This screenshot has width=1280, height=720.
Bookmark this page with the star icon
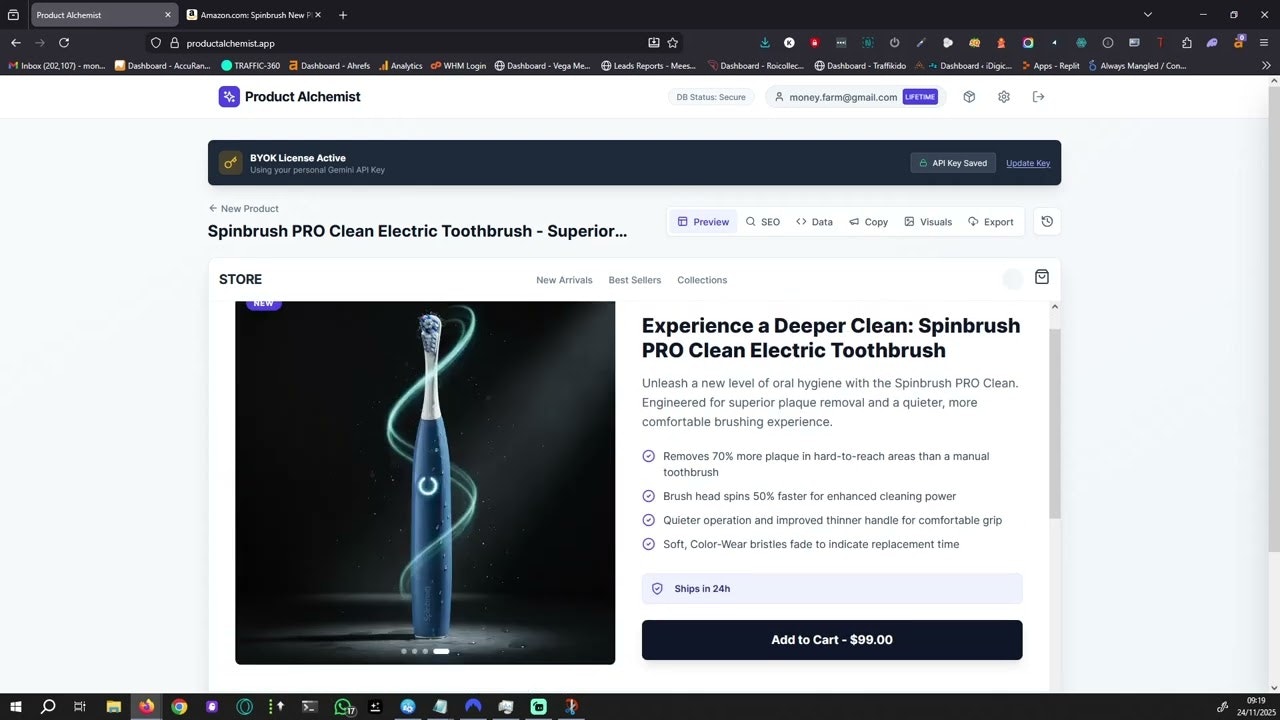click(x=673, y=43)
